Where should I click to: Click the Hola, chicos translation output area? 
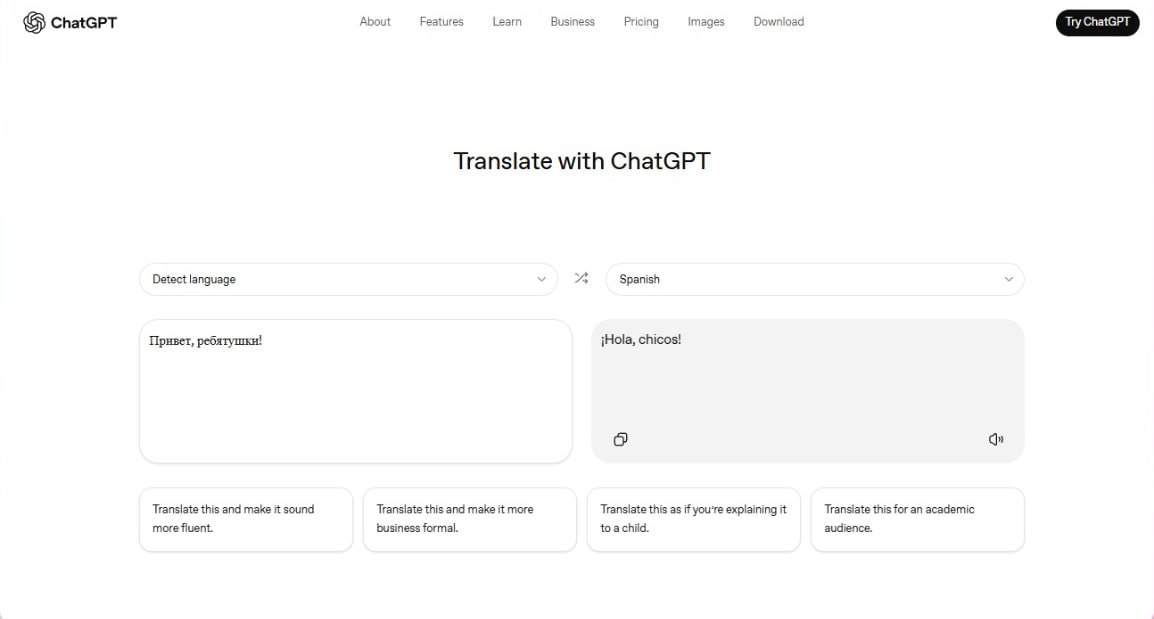807,380
